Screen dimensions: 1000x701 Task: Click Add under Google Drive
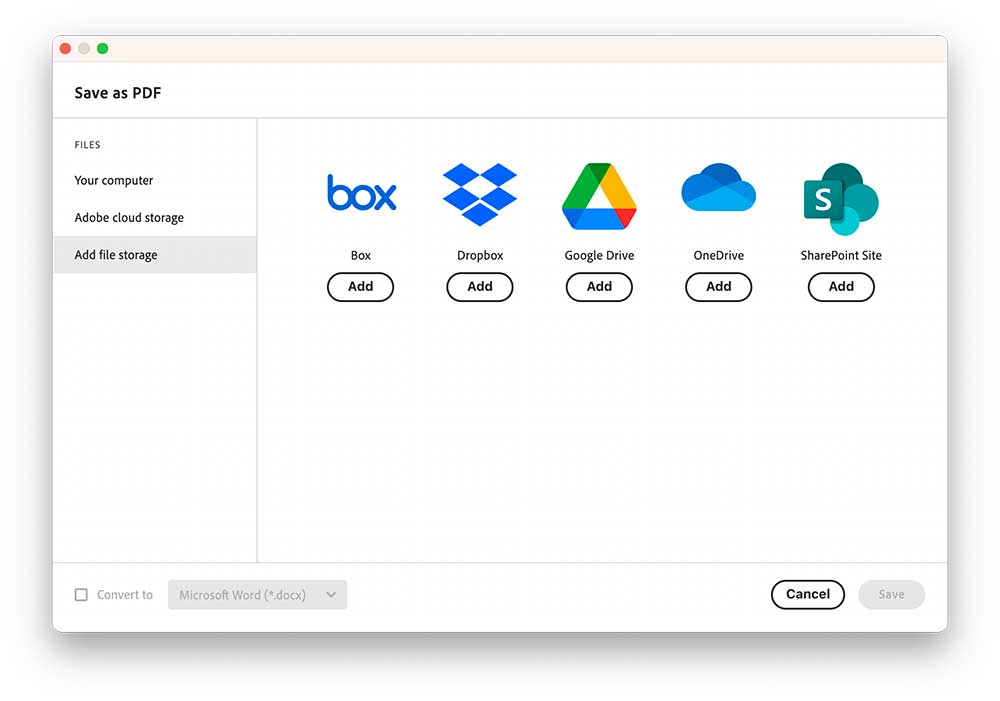pos(599,286)
